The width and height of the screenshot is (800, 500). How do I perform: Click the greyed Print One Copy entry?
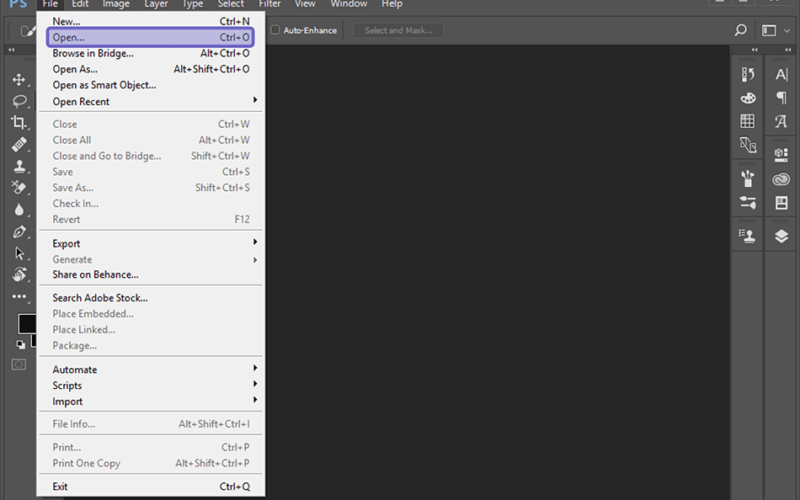pos(151,463)
